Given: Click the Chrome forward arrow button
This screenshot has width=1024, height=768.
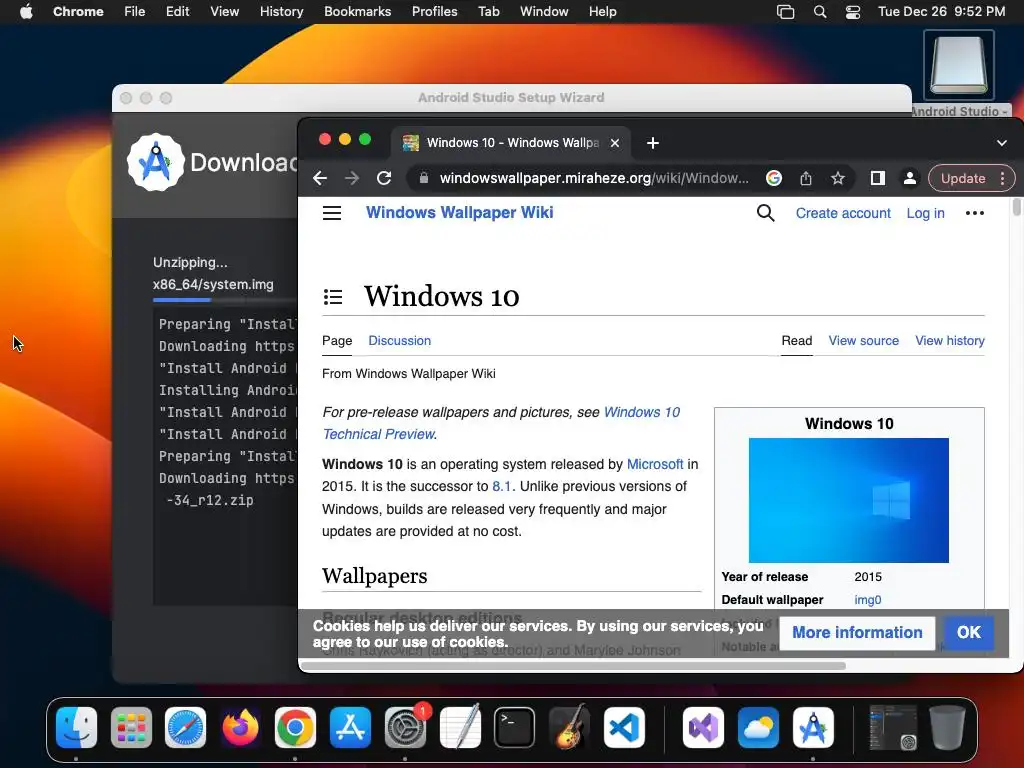Looking at the screenshot, I should tap(351, 178).
